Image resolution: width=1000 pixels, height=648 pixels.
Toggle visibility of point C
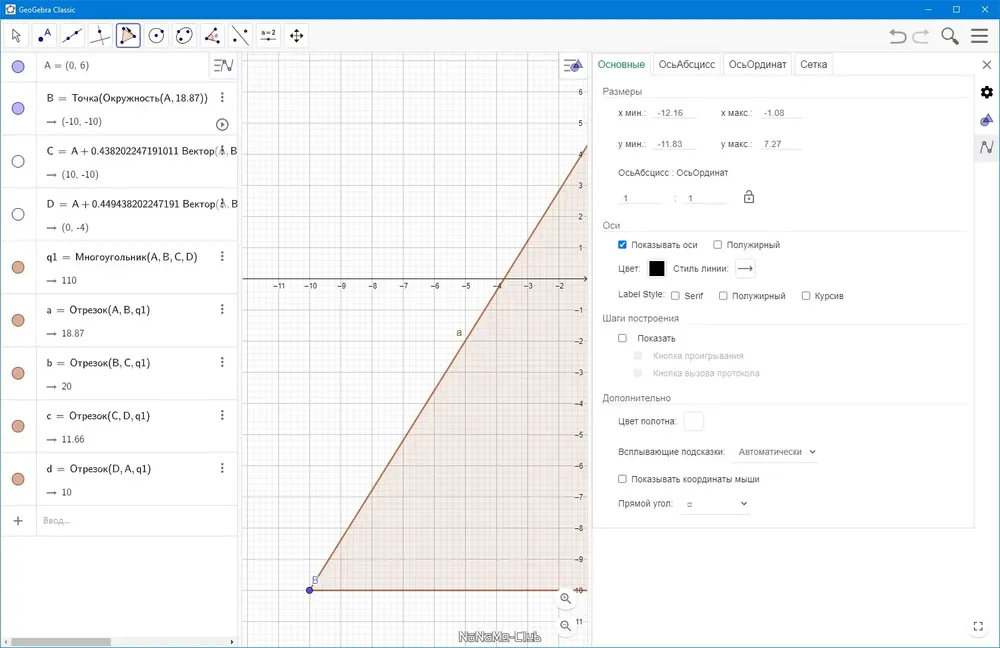(18, 161)
